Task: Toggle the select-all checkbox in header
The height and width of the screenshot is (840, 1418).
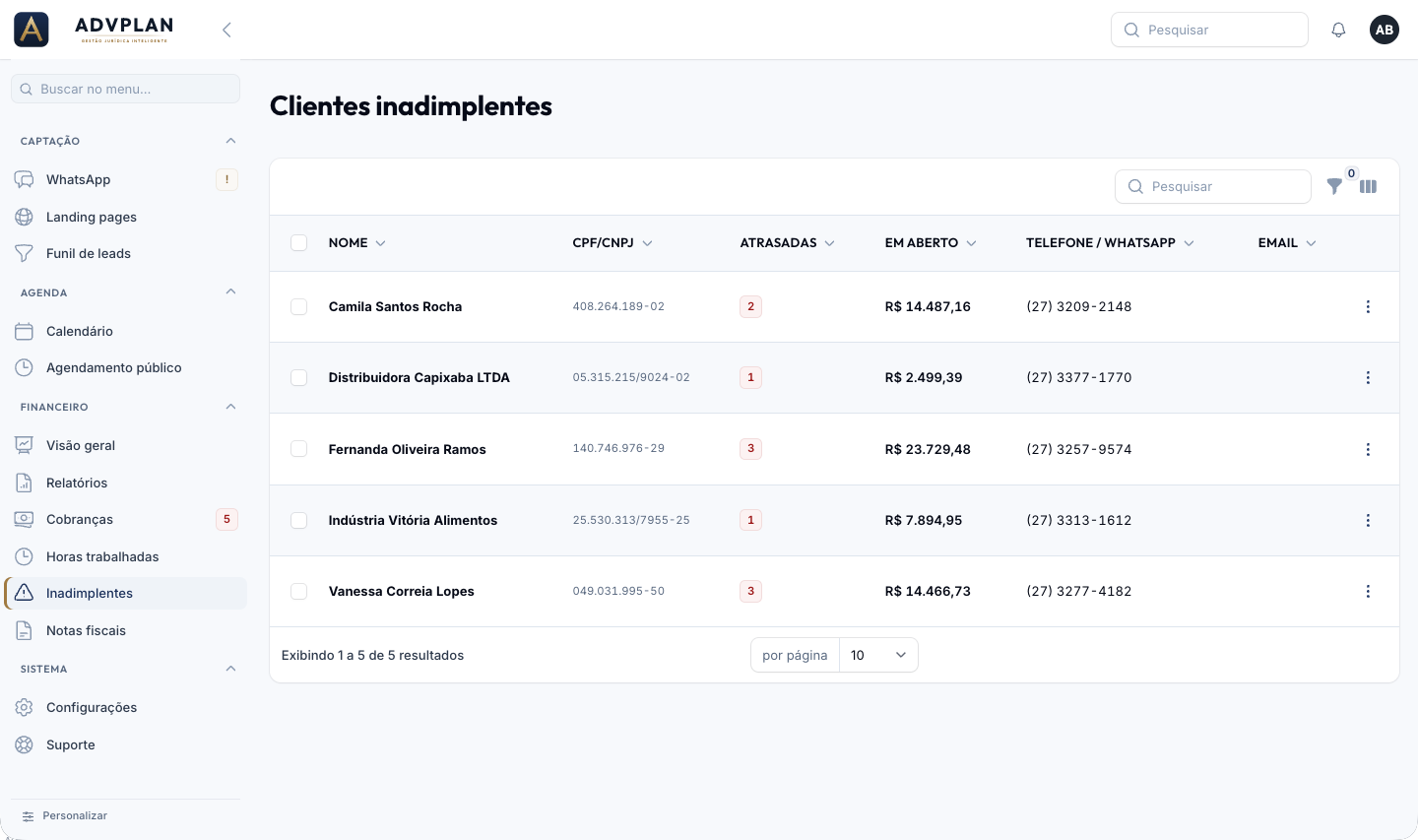Action: click(299, 242)
